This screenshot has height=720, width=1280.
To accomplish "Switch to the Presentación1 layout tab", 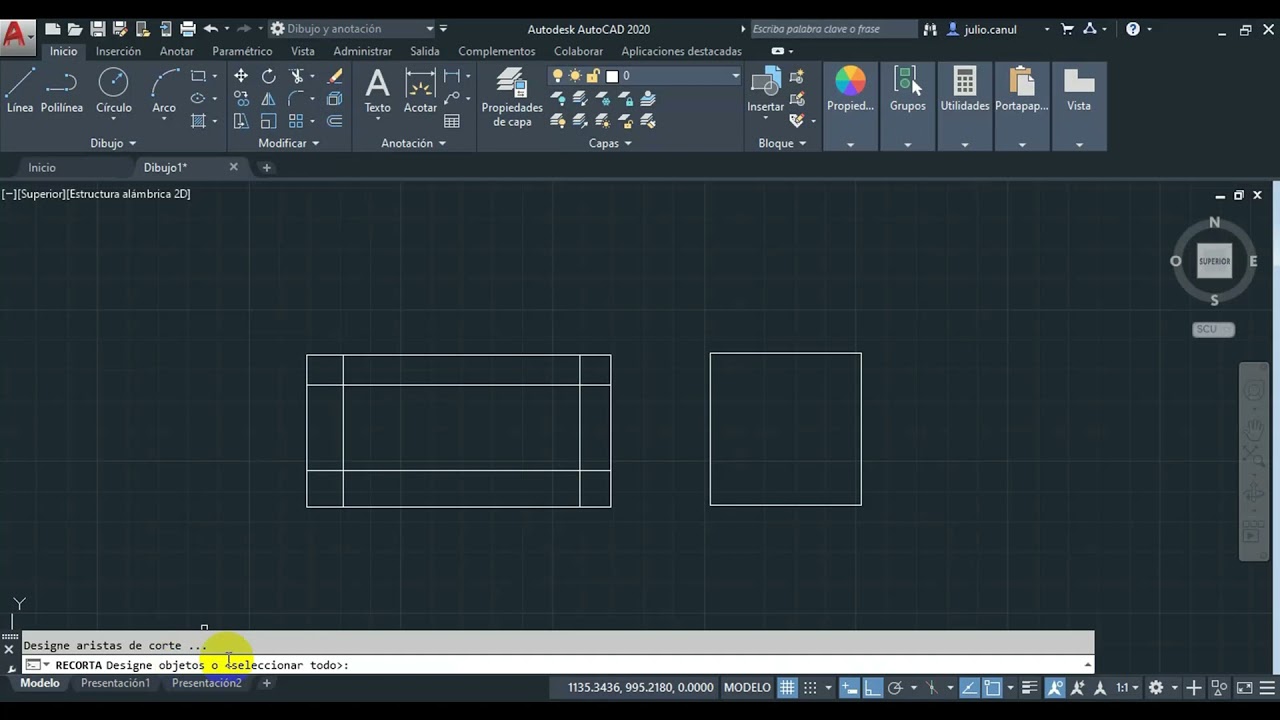I will click(115, 683).
